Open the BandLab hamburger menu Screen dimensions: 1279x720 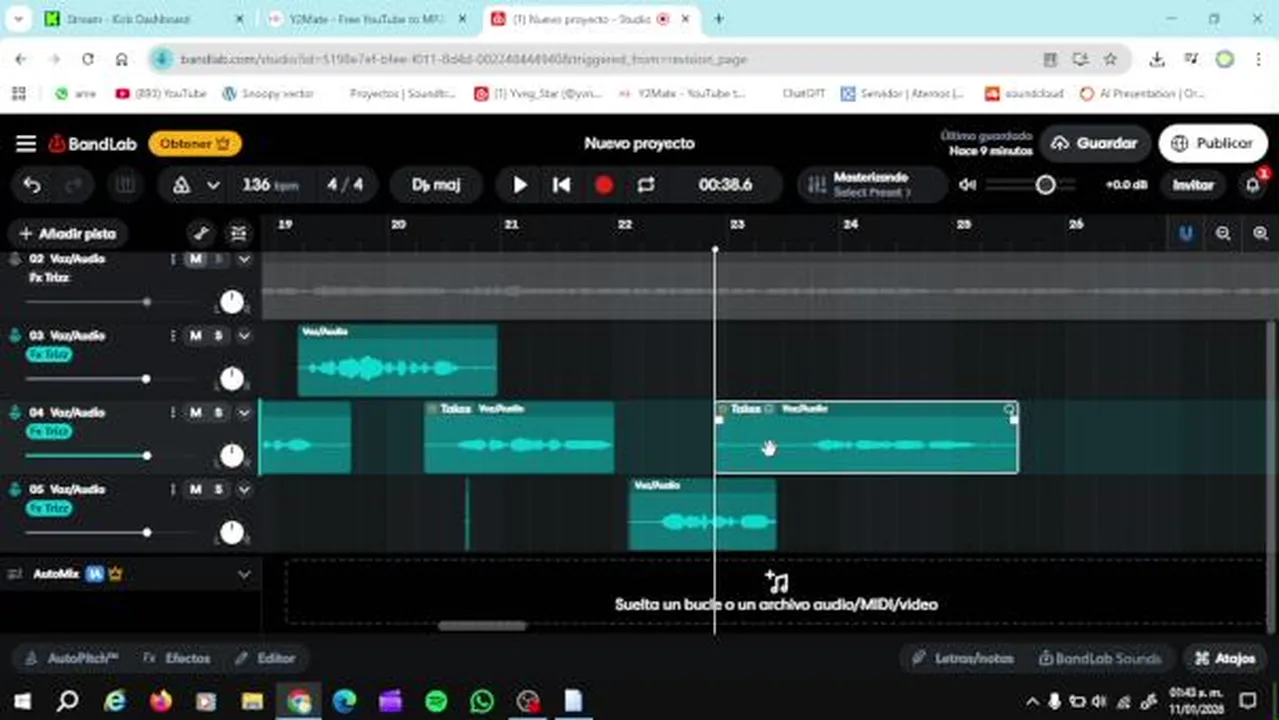coord(26,143)
